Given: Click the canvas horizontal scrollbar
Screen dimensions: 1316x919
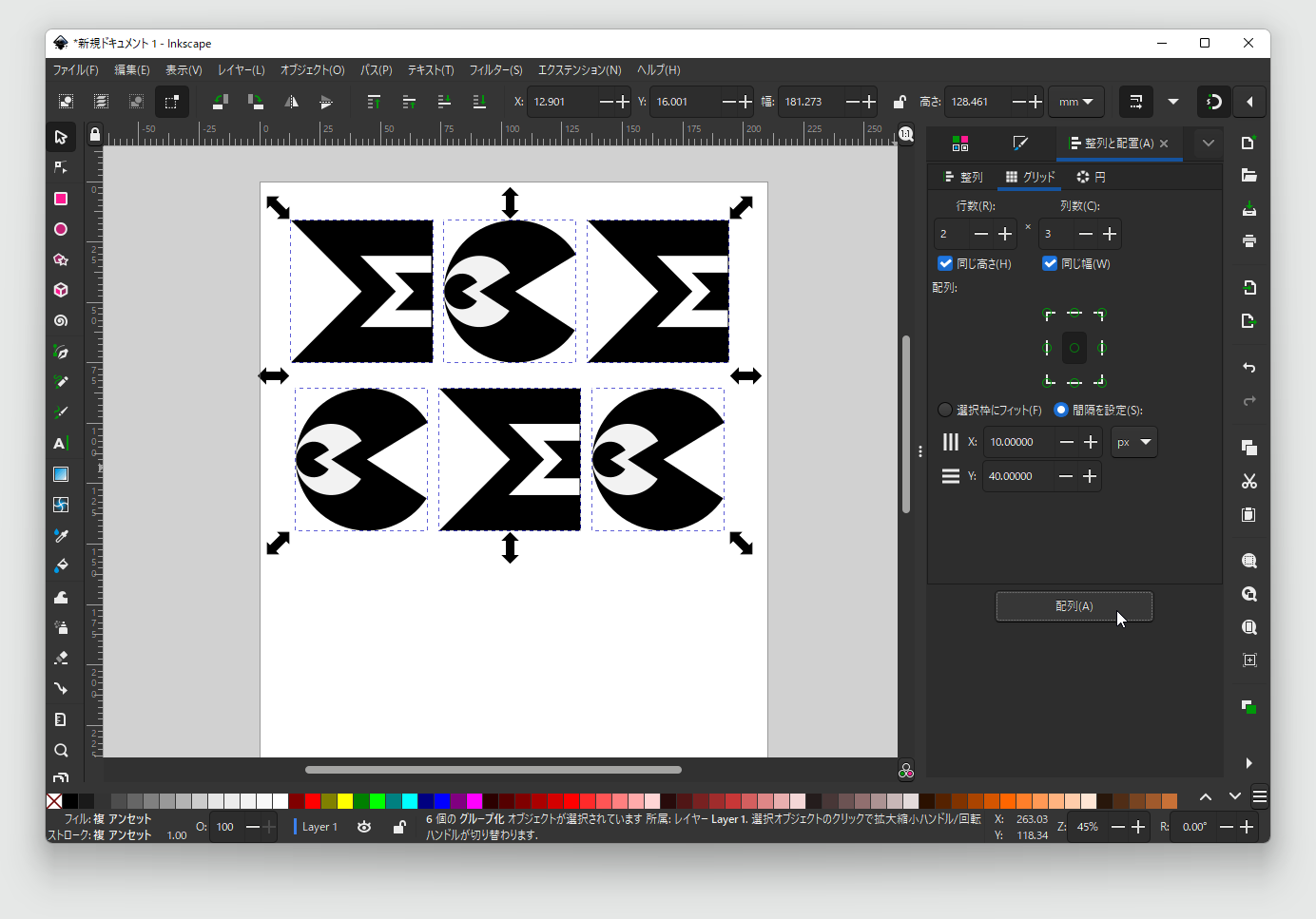Looking at the screenshot, I should point(493,770).
